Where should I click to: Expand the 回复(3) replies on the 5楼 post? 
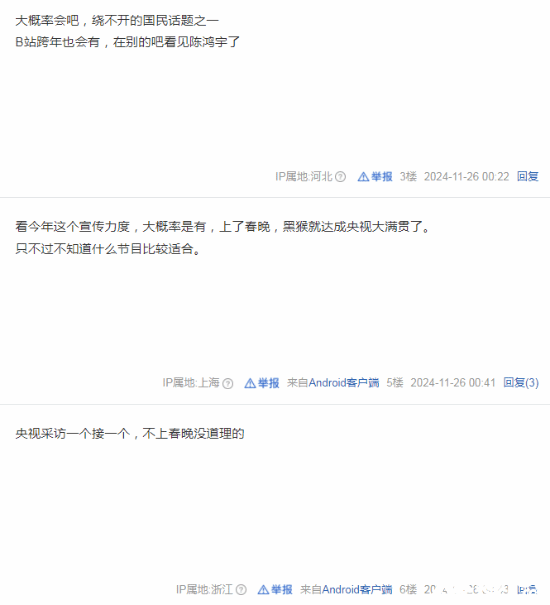tap(521, 383)
